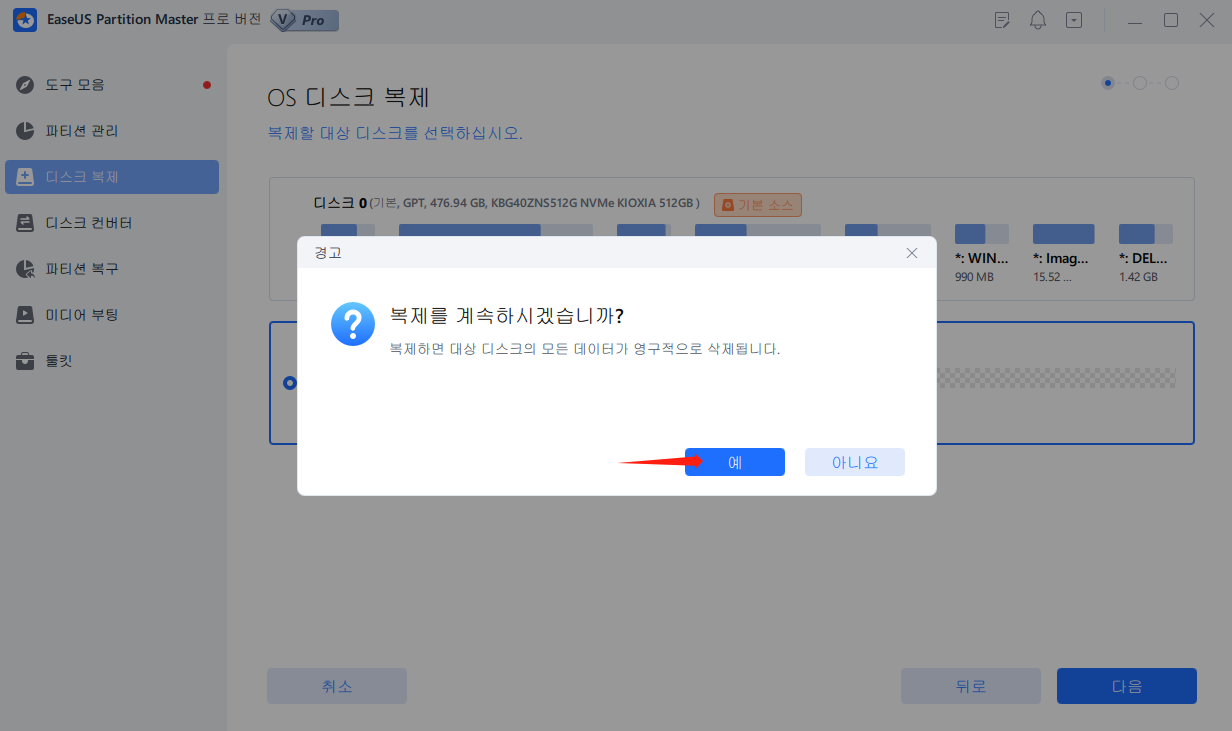The width and height of the screenshot is (1232, 731).
Task: Close the EaseUS Partition Master window
Action: [1206, 20]
